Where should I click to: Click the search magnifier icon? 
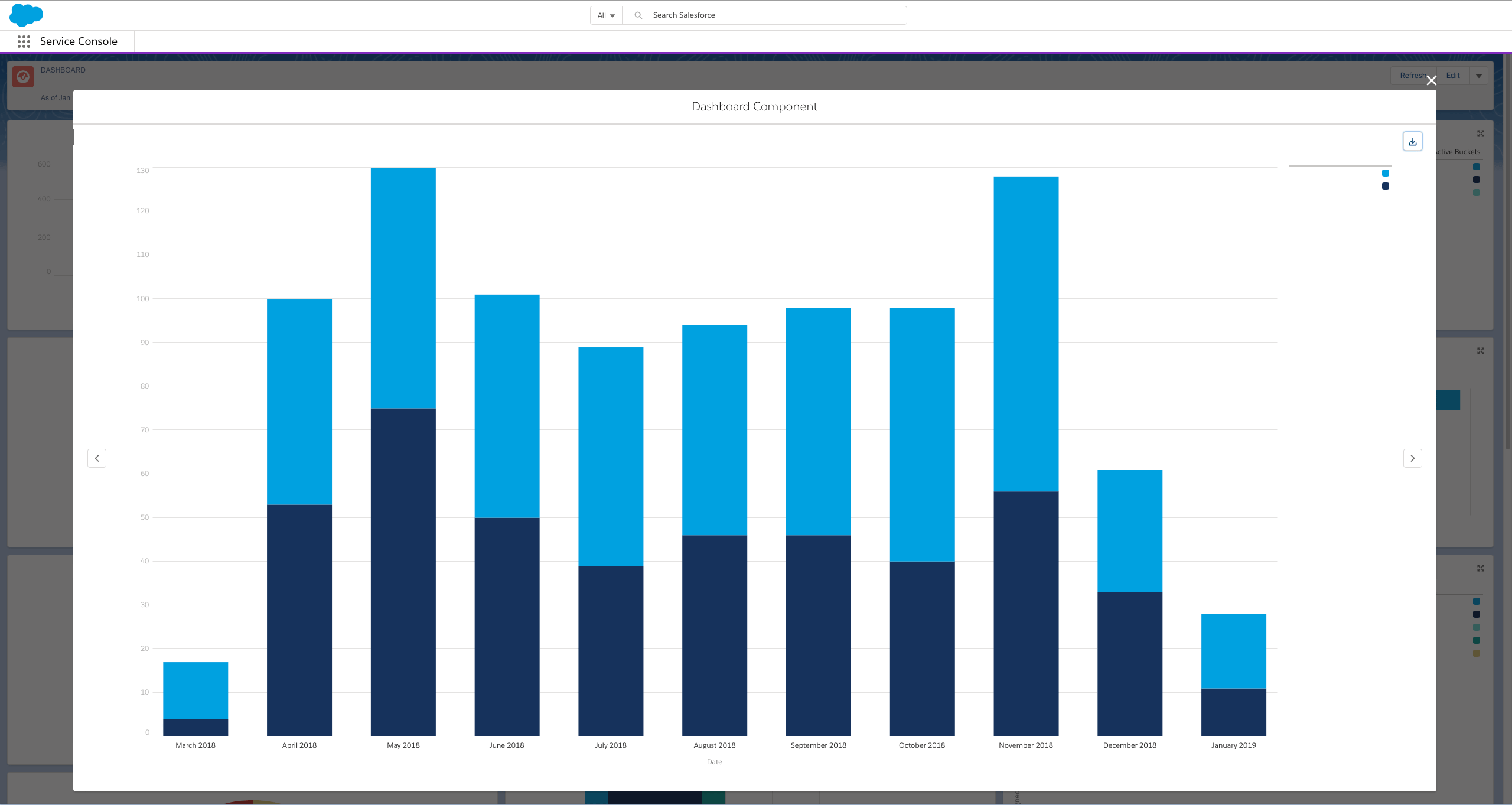tap(638, 15)
